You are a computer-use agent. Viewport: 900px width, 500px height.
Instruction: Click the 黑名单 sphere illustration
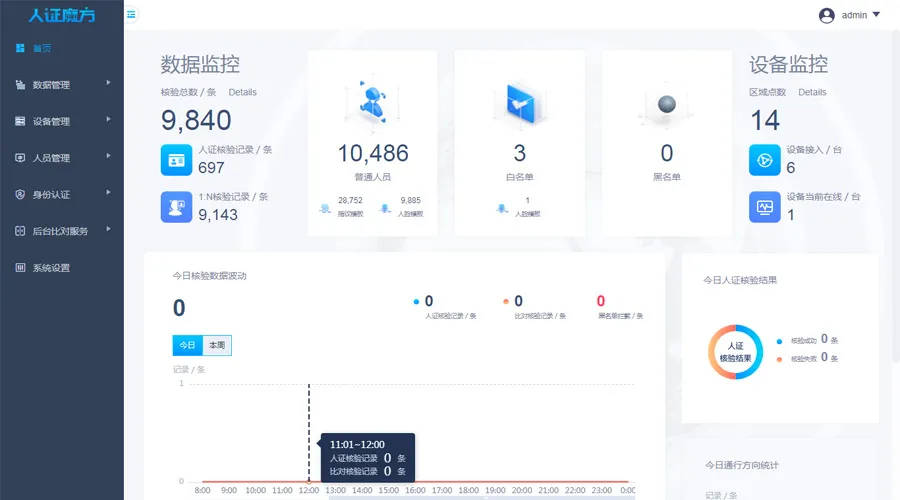coord(666,104)
